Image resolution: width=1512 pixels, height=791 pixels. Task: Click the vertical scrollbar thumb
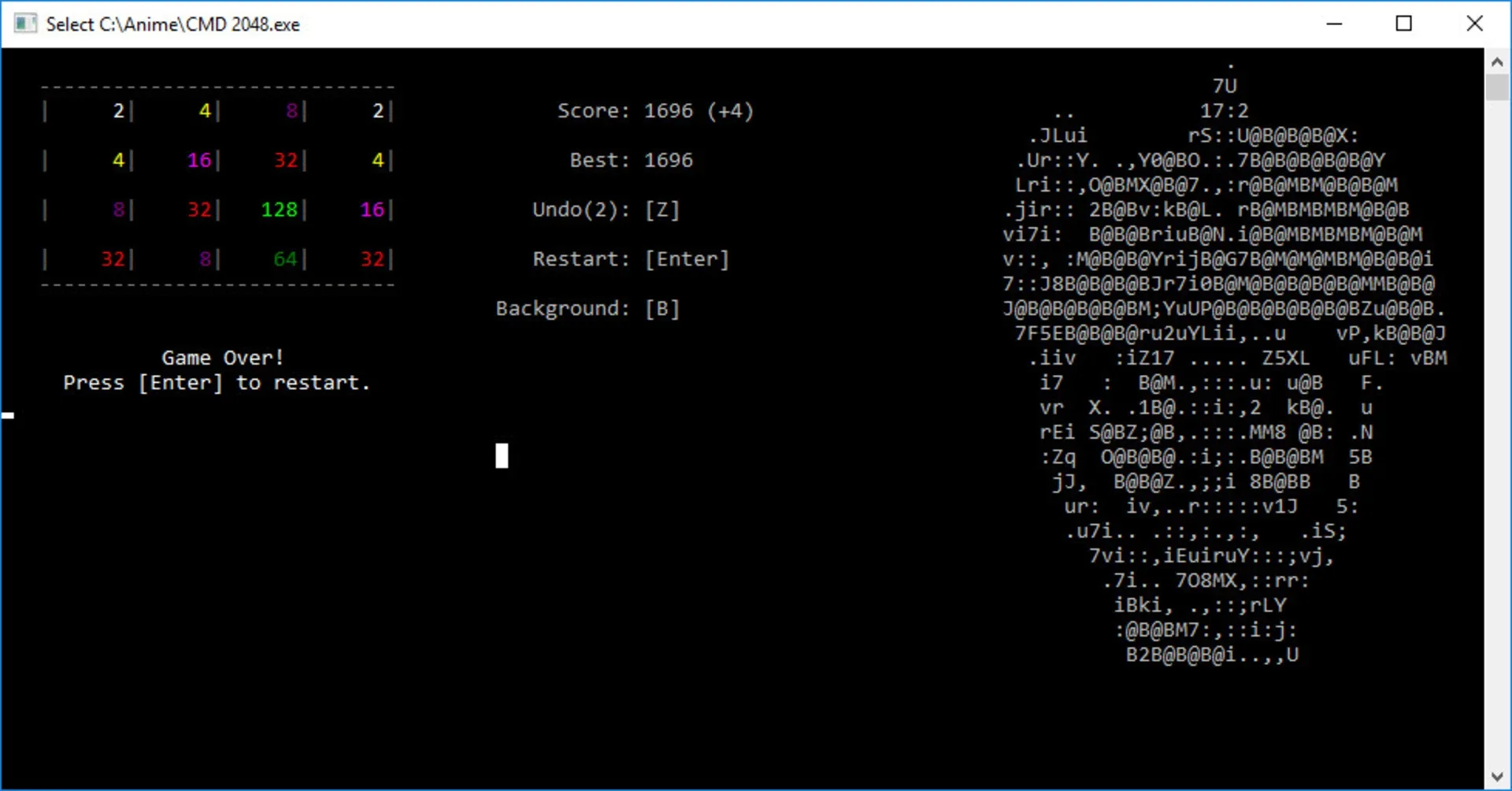[1497, 87]
